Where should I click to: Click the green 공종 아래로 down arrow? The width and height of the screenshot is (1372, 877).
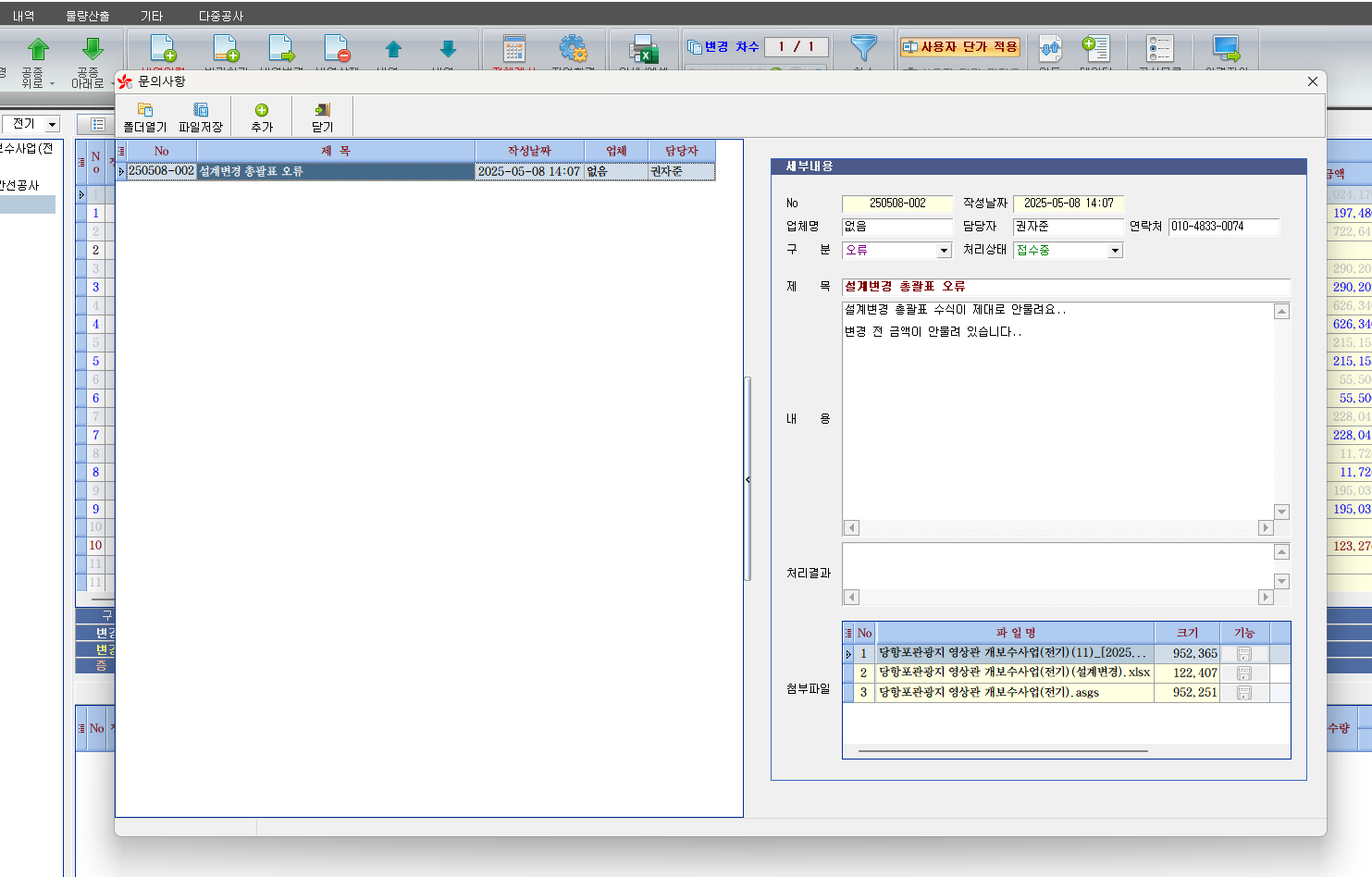point(92,50)
